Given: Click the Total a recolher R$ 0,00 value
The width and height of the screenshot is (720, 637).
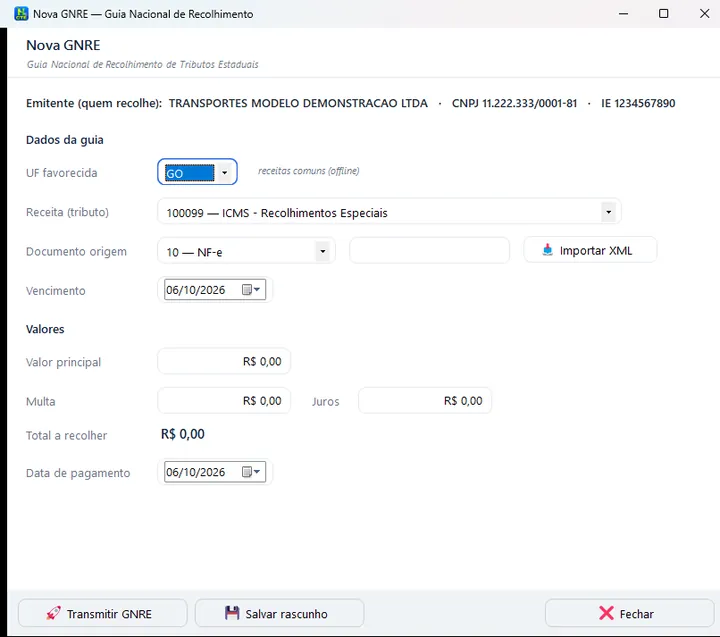Looking at the screenshot, I should coord(183,434).
